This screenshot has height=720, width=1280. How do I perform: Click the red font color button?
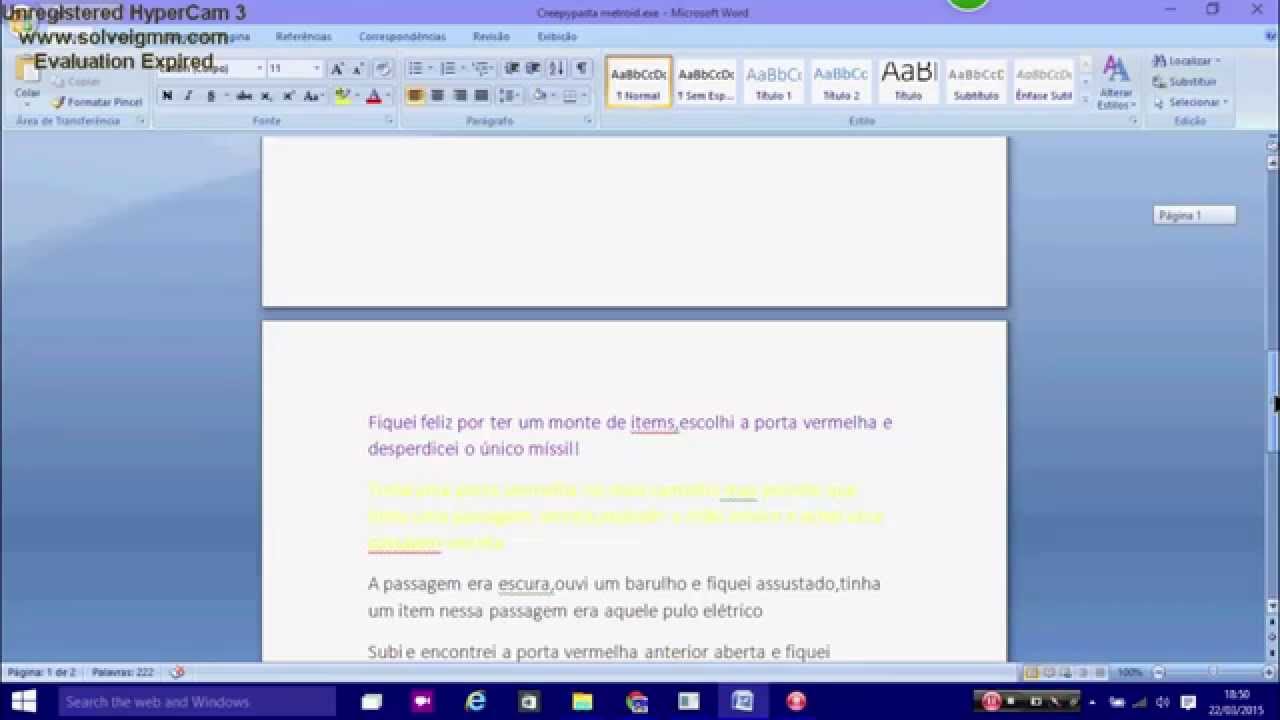[373, 96]
